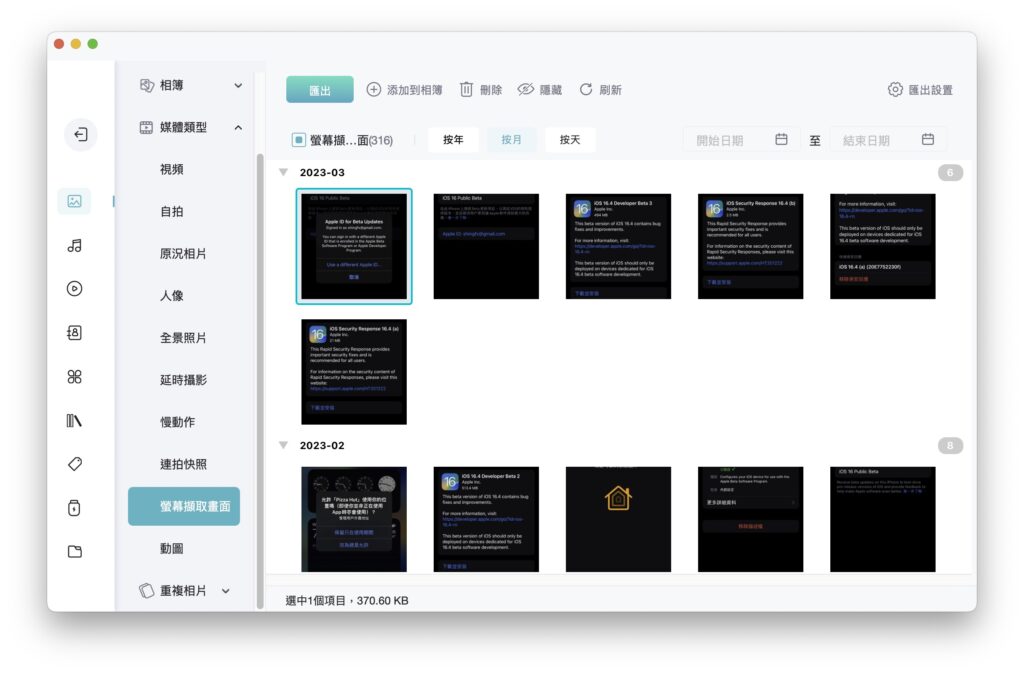Open the file folder icon in sidebar
The image size is (1024, 674).
coord(74,552)
